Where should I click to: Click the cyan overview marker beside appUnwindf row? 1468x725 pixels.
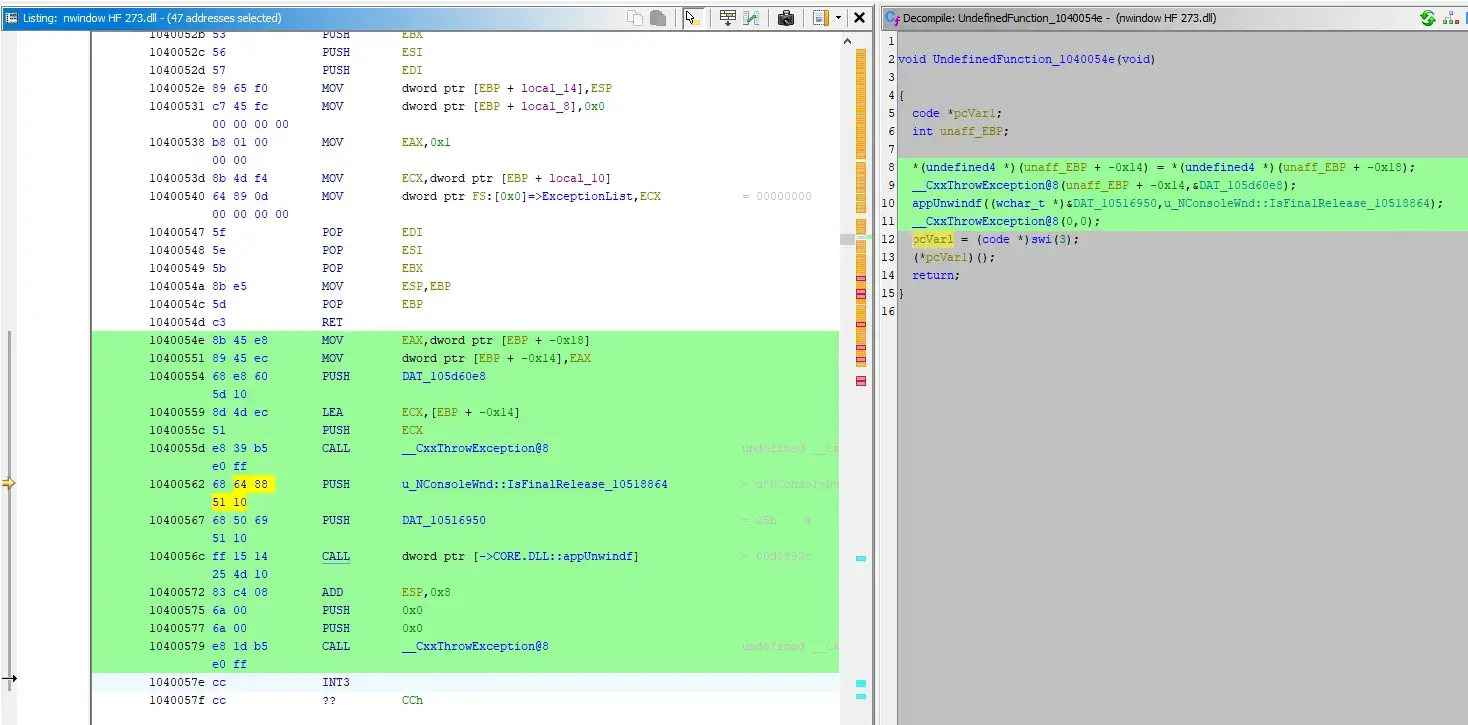[x=861, y=558]
